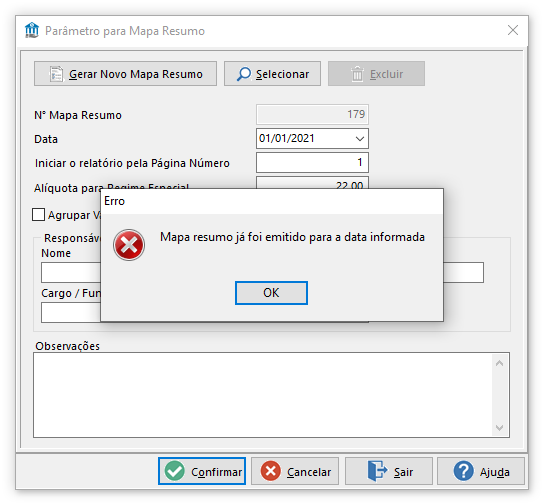The image size is (545, 503).
Task: Click OK in the Erro dialog
Action: [x=271, y=293]
